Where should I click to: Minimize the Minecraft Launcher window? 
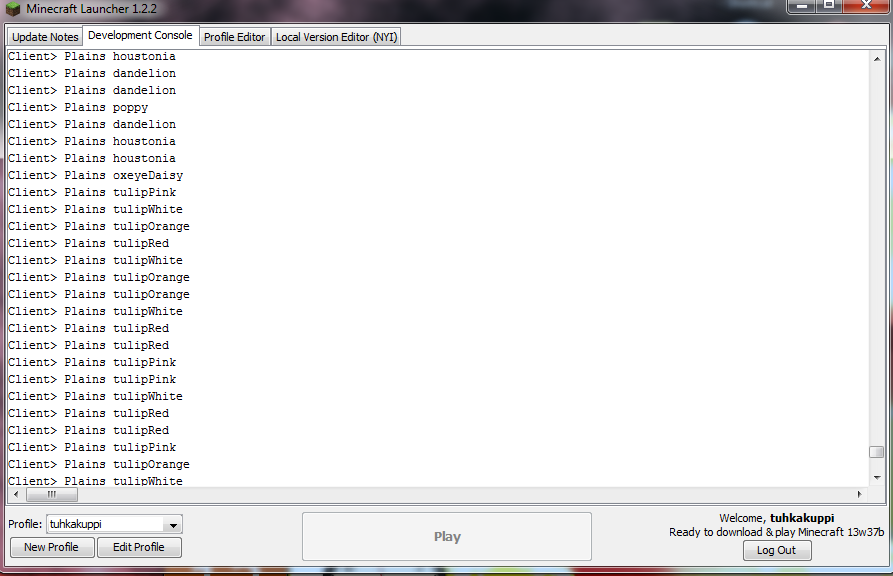802,5
